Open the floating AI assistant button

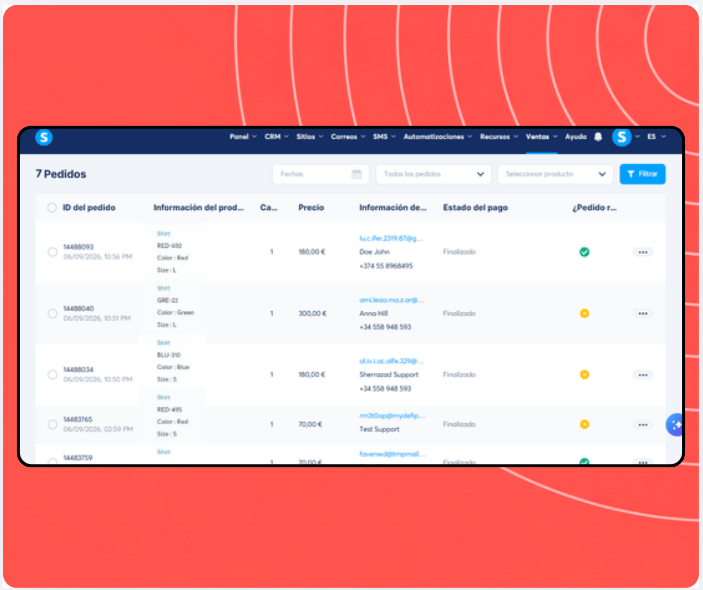(x=674, y=424)
